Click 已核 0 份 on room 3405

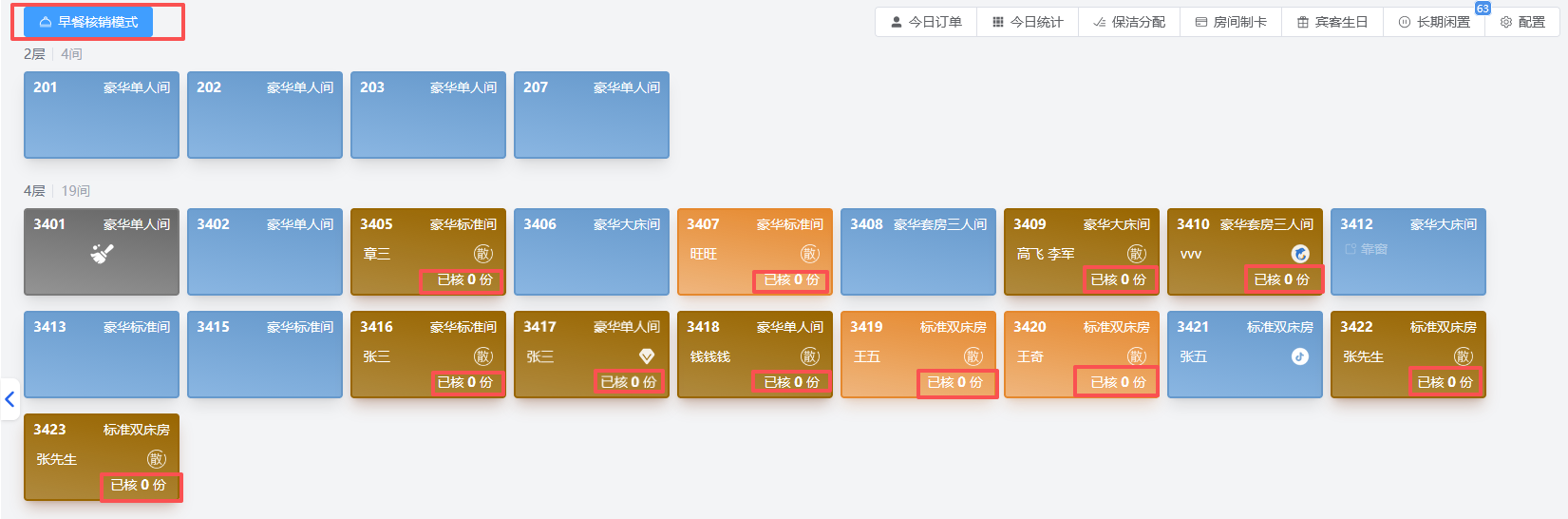coord(464,280)
